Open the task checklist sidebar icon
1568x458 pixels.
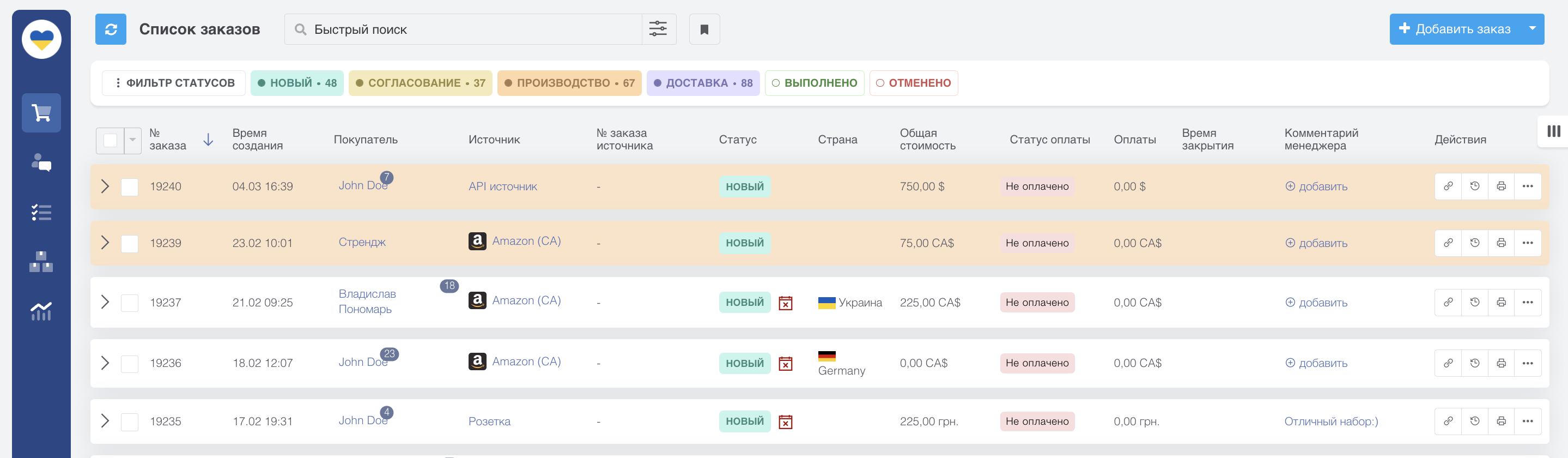pyautogui.click(x=41, y=212)
